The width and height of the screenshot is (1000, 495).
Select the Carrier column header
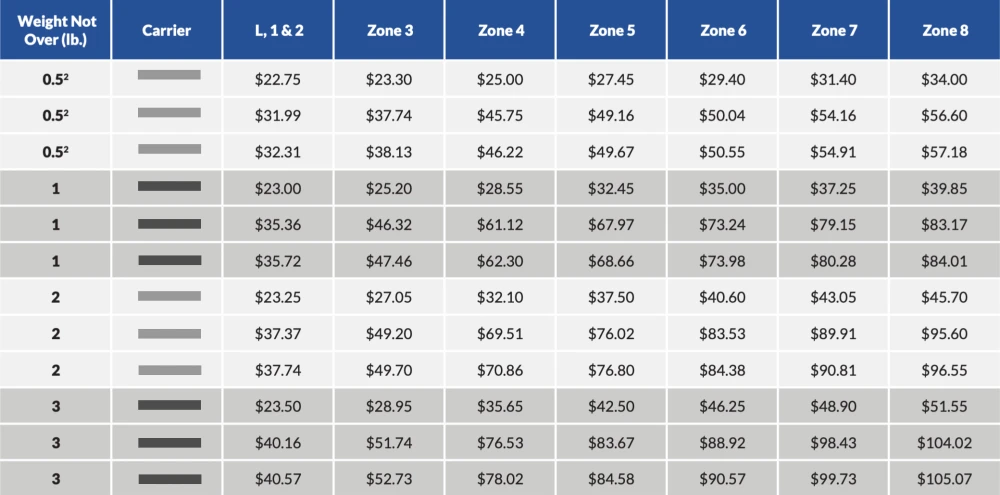coord(166,29)
